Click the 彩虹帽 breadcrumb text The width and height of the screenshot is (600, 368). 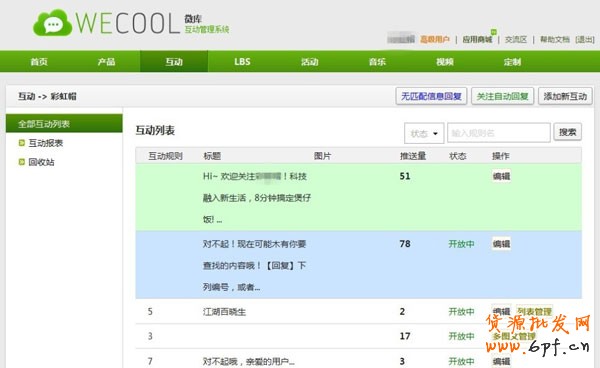(64, 96)
